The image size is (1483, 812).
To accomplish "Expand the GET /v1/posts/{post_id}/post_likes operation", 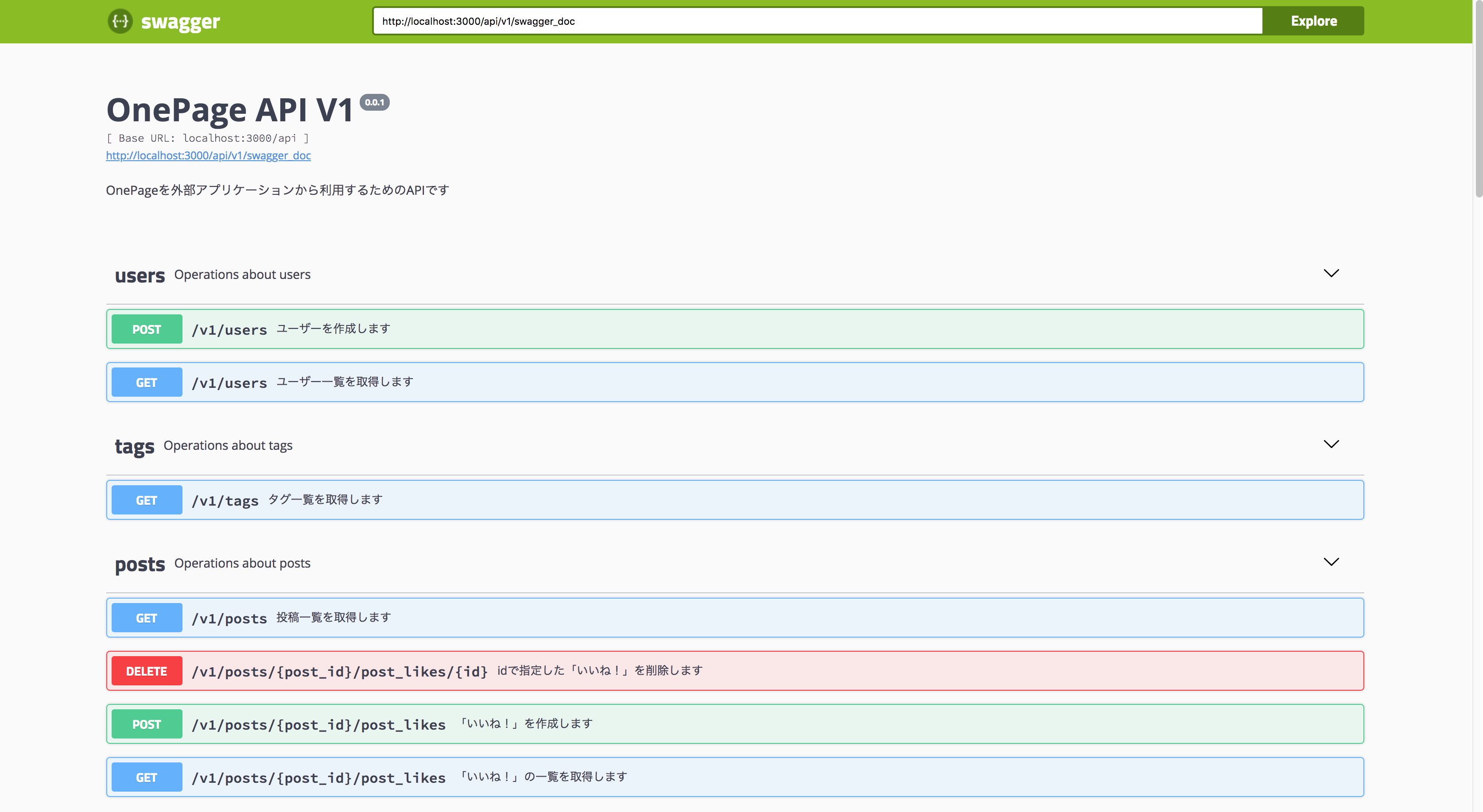I will click(x=734, y=777).
